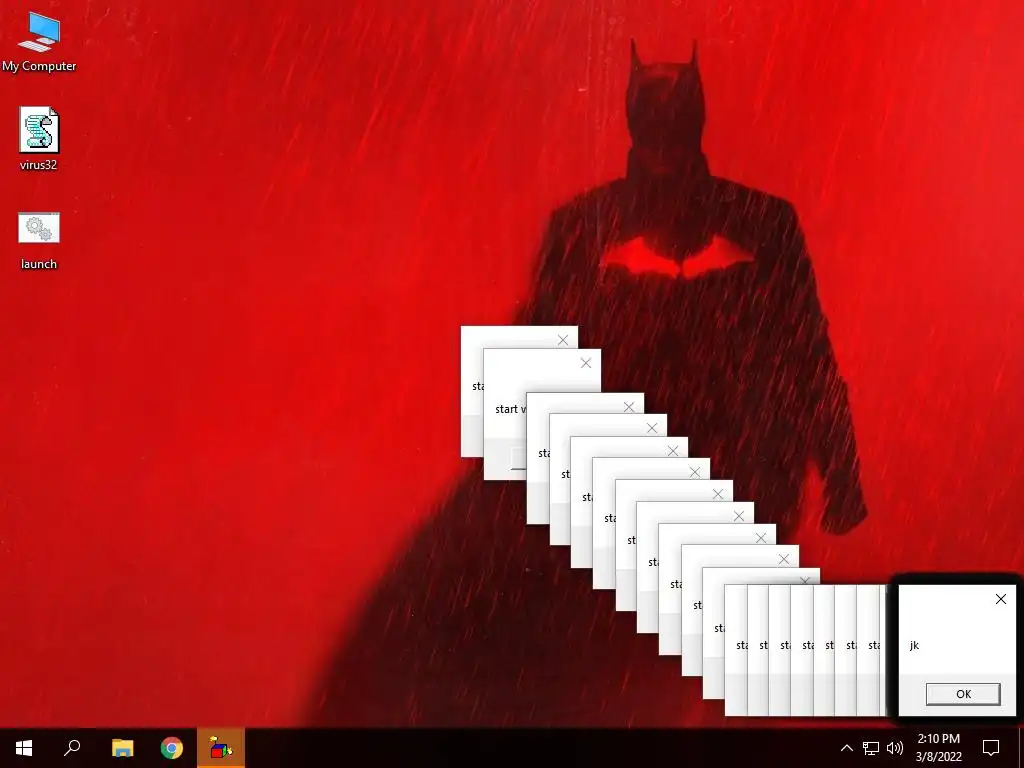
Task: Open the Windows Start menu
Action: 24,748
